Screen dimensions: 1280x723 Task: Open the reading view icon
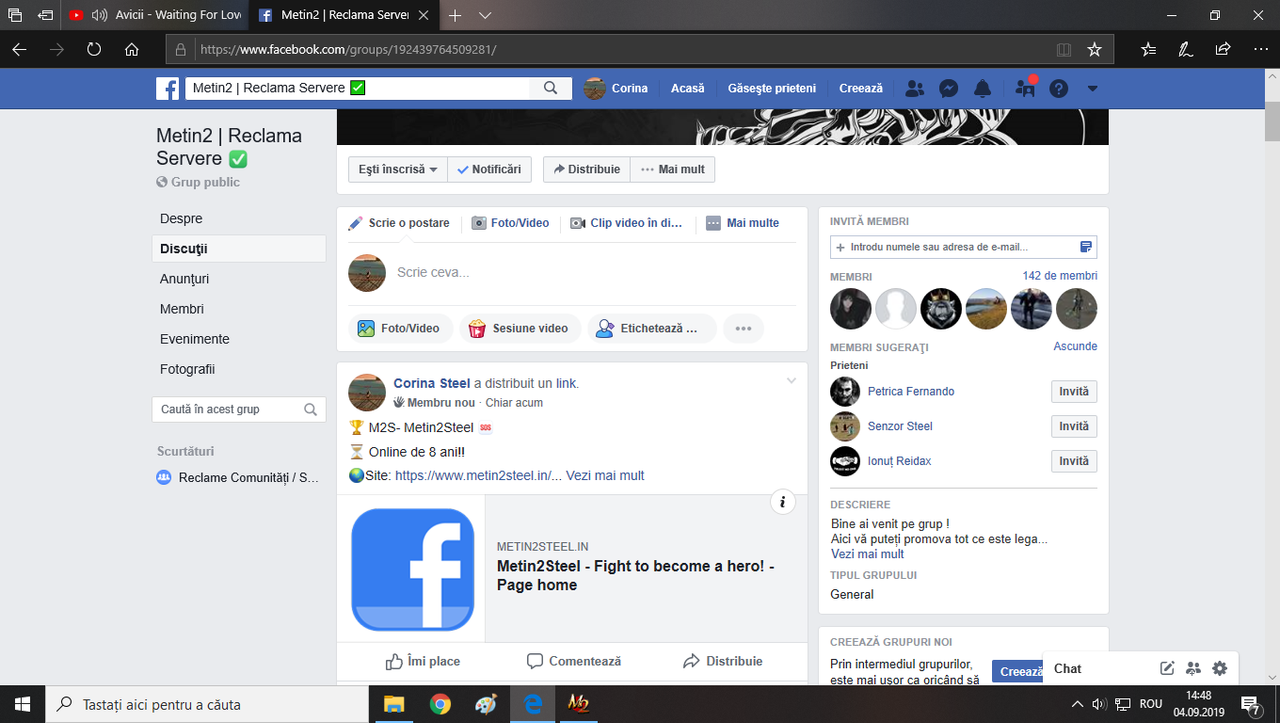1064,49
